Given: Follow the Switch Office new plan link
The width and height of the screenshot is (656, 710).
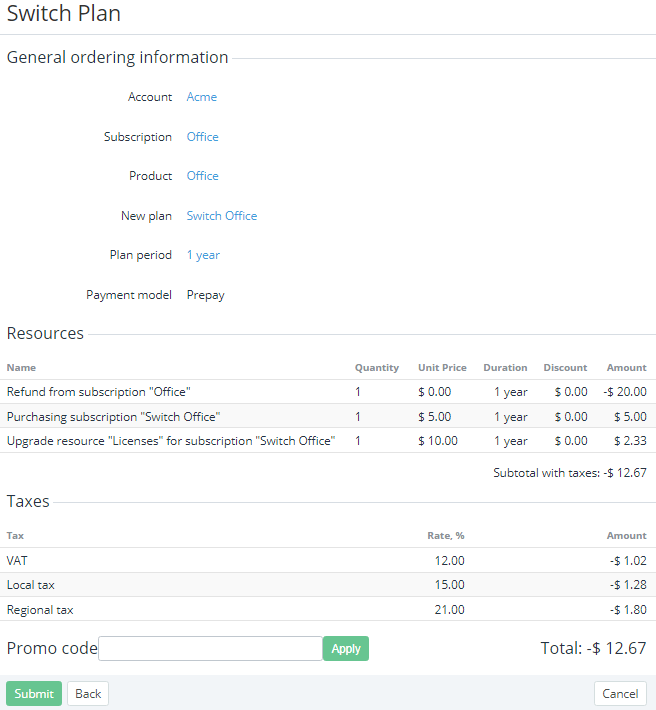Looking at the screenshot, I should (221, 216).
